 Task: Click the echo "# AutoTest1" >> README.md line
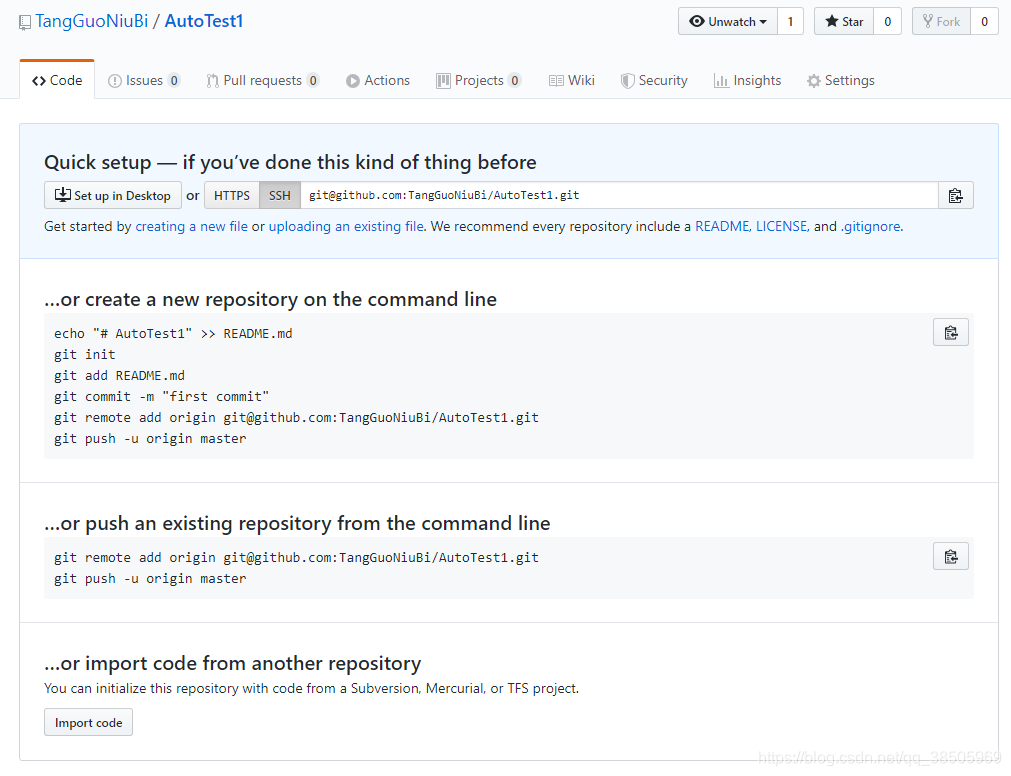[173, 334]
